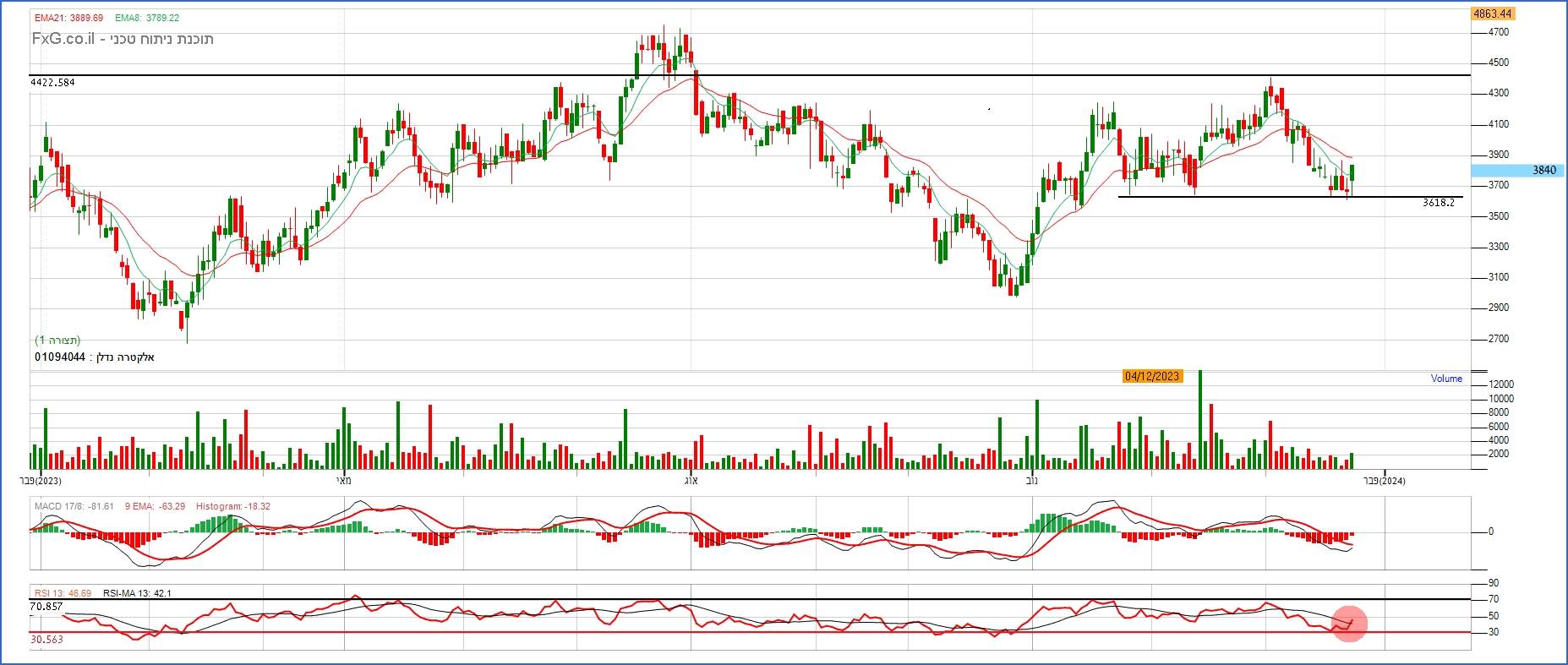Image resolution: width=1568 pixels, height=665 pixels.
Task: Select the 3618.2 support line label
Action: click(1438, 203)
